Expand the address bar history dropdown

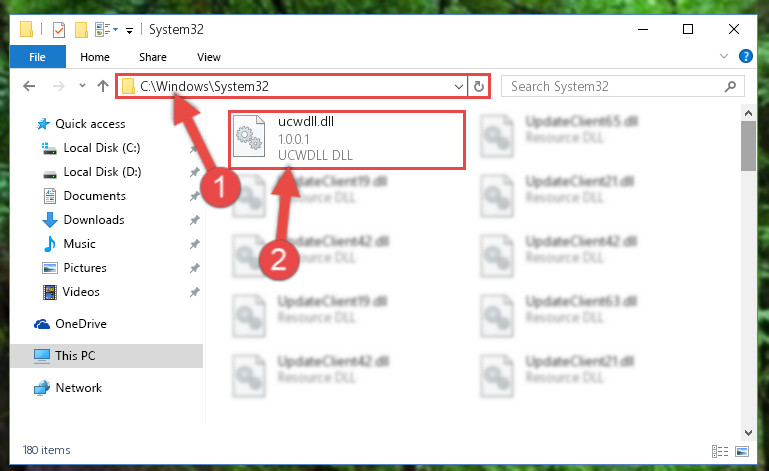(x=459, y=87)
